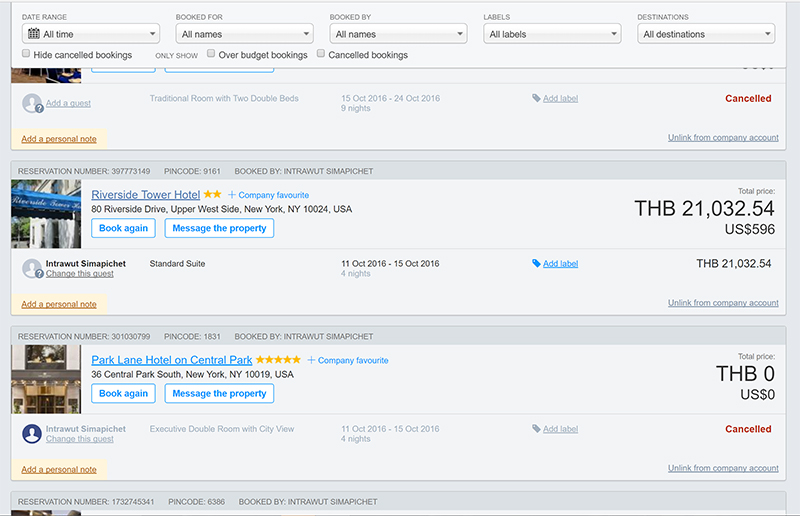Unlink Park Lane booking from company account
This screenshot has height=516, width=800.
[x=723, y=468]
